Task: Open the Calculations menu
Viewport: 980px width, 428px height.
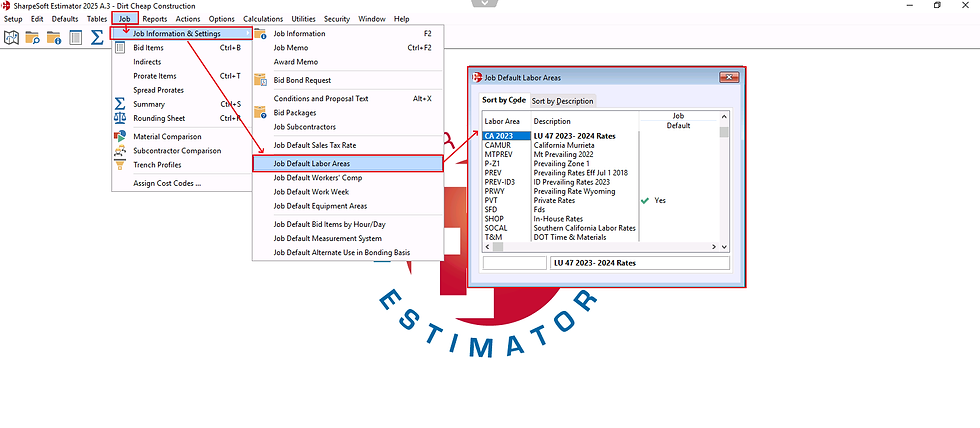Action: pyautogui.click(x=262, y=19)
